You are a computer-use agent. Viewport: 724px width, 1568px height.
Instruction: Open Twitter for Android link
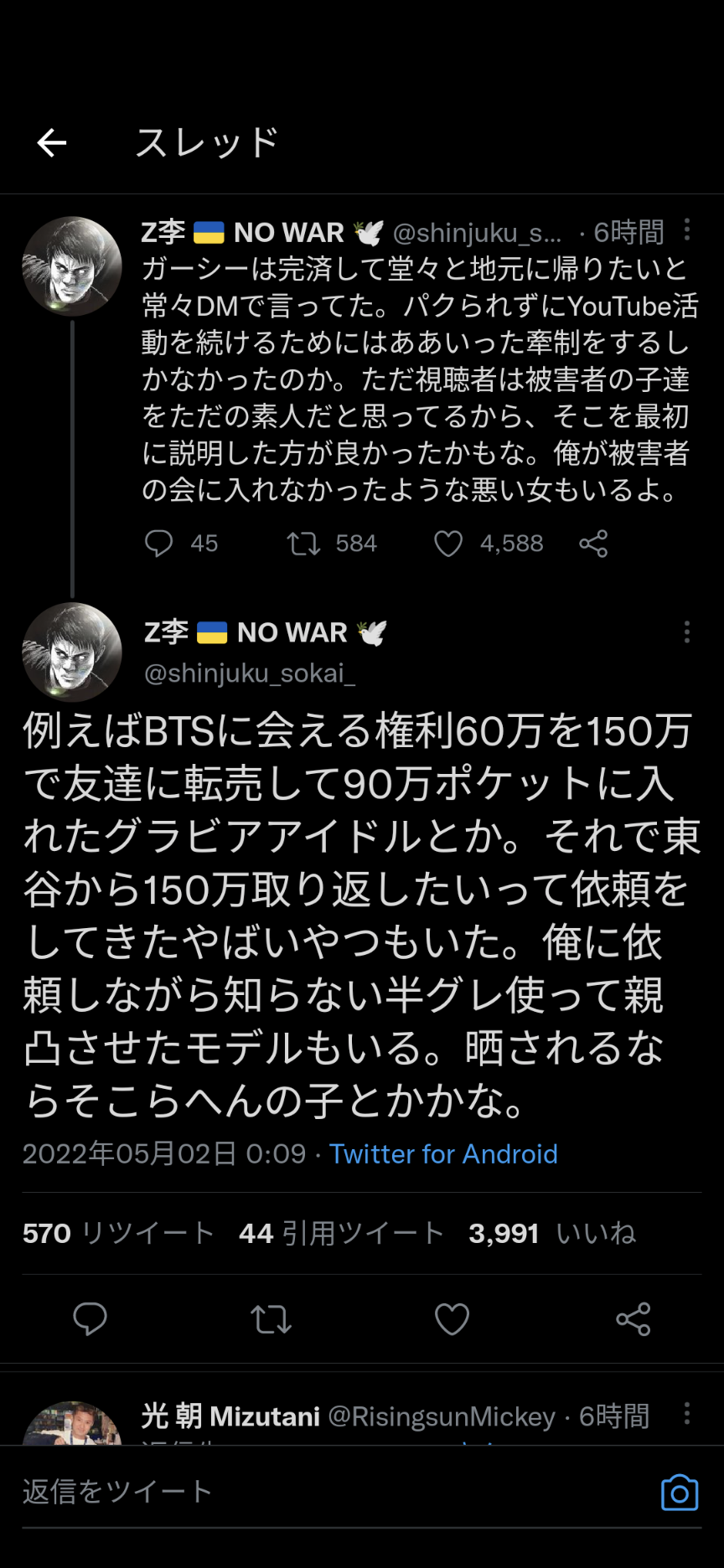pos(443,1154)
